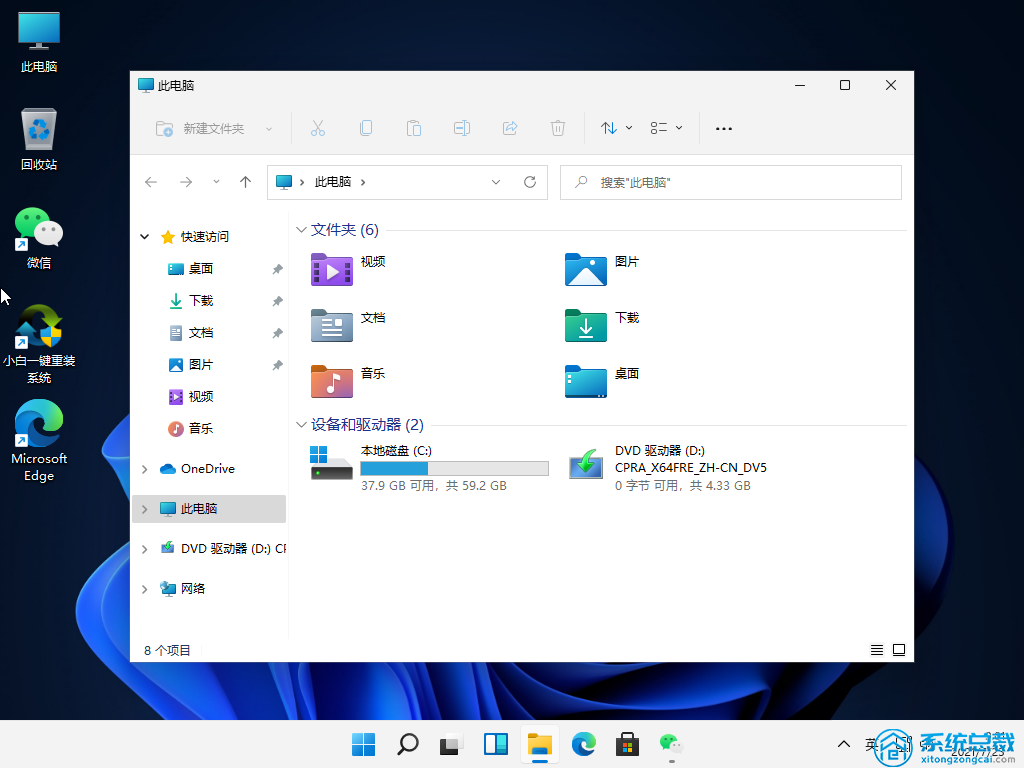Switch to details view in the status bar
Viewport: 1024px width, 768px height.
(876, 649)
